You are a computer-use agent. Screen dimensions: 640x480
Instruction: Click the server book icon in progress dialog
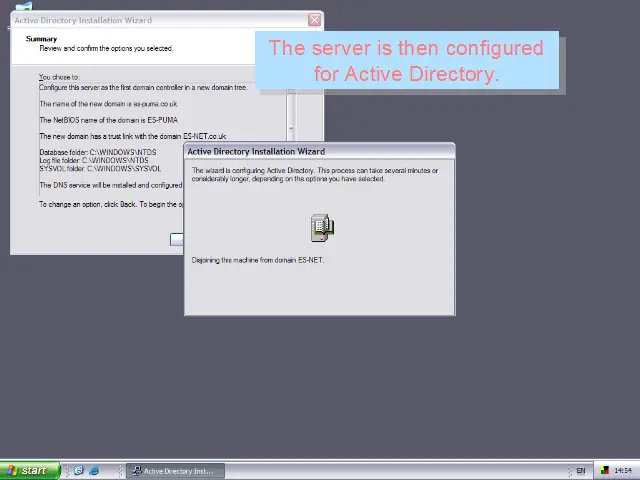(x=322, y=228)
